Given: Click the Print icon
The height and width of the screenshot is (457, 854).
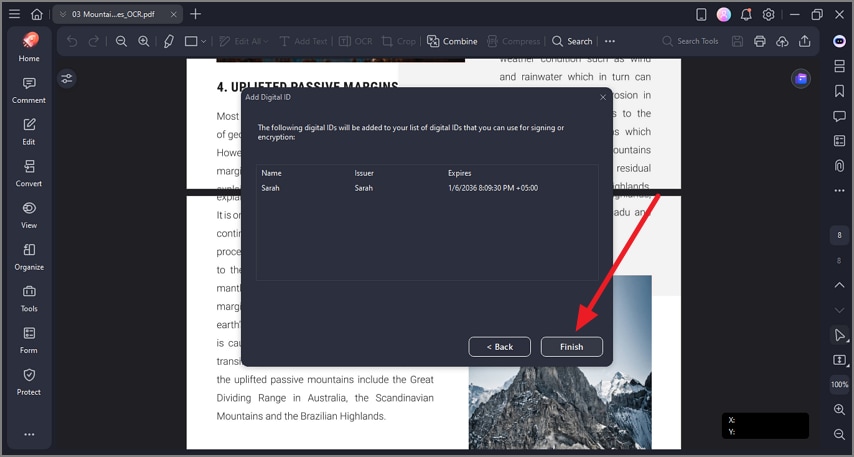Looking at the screenshot, I should (760, 41).
